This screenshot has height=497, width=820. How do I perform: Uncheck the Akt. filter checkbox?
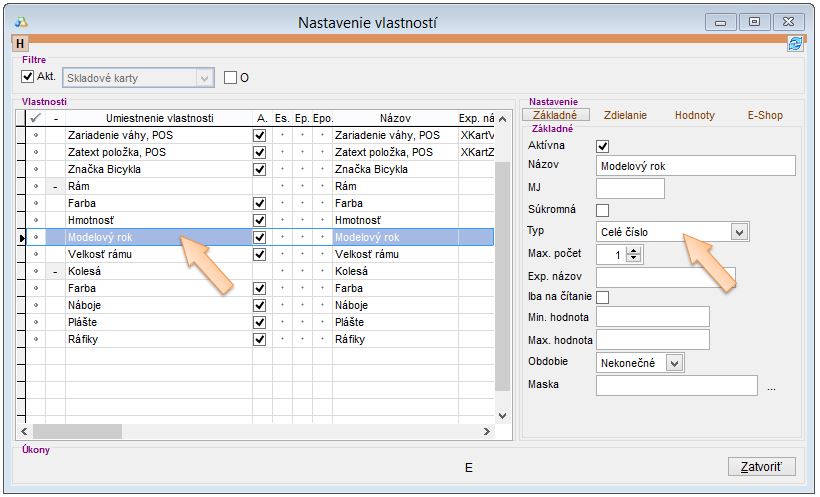[x=28, y=76]
